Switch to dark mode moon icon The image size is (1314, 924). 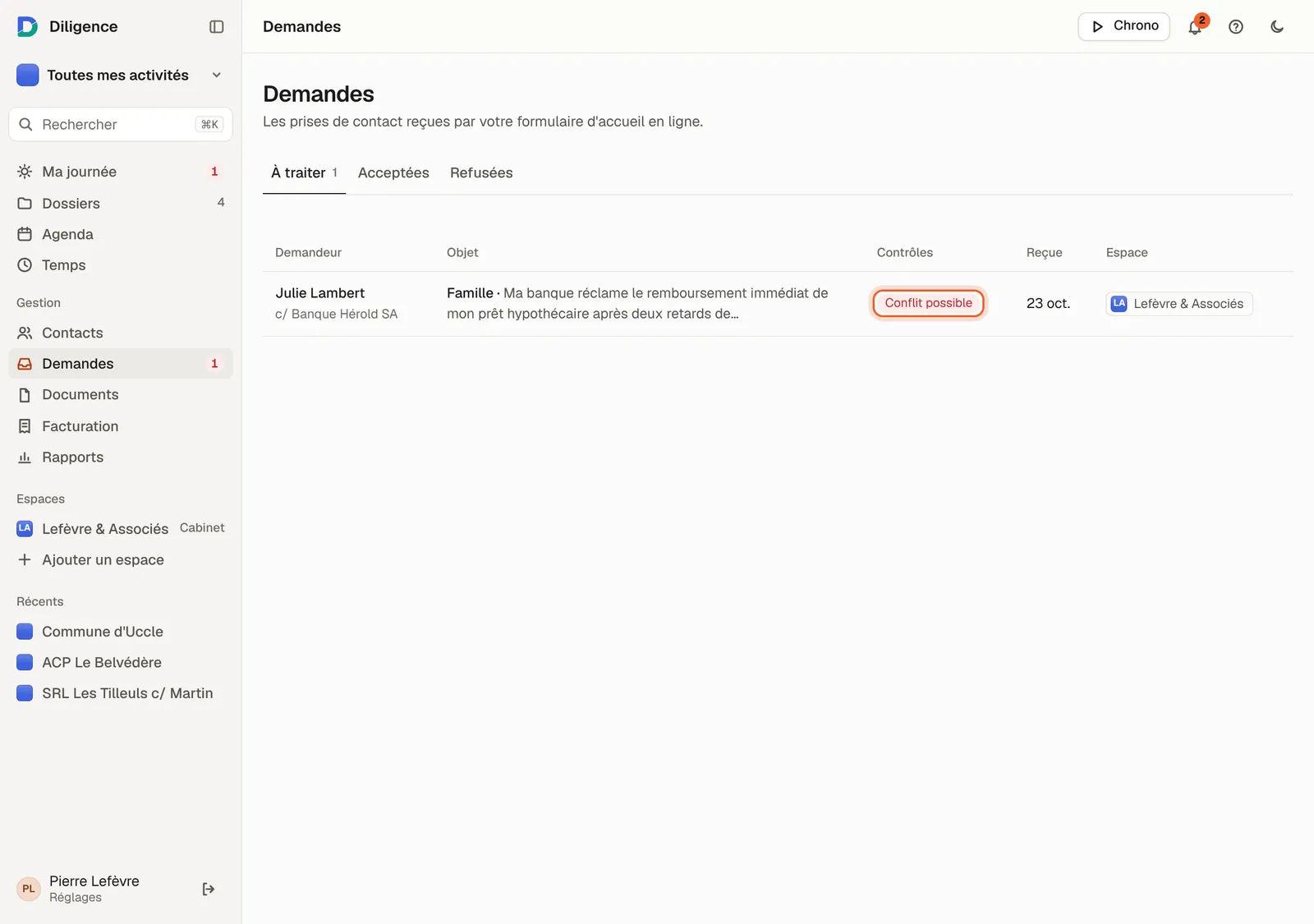click(x=1277, y=26)
